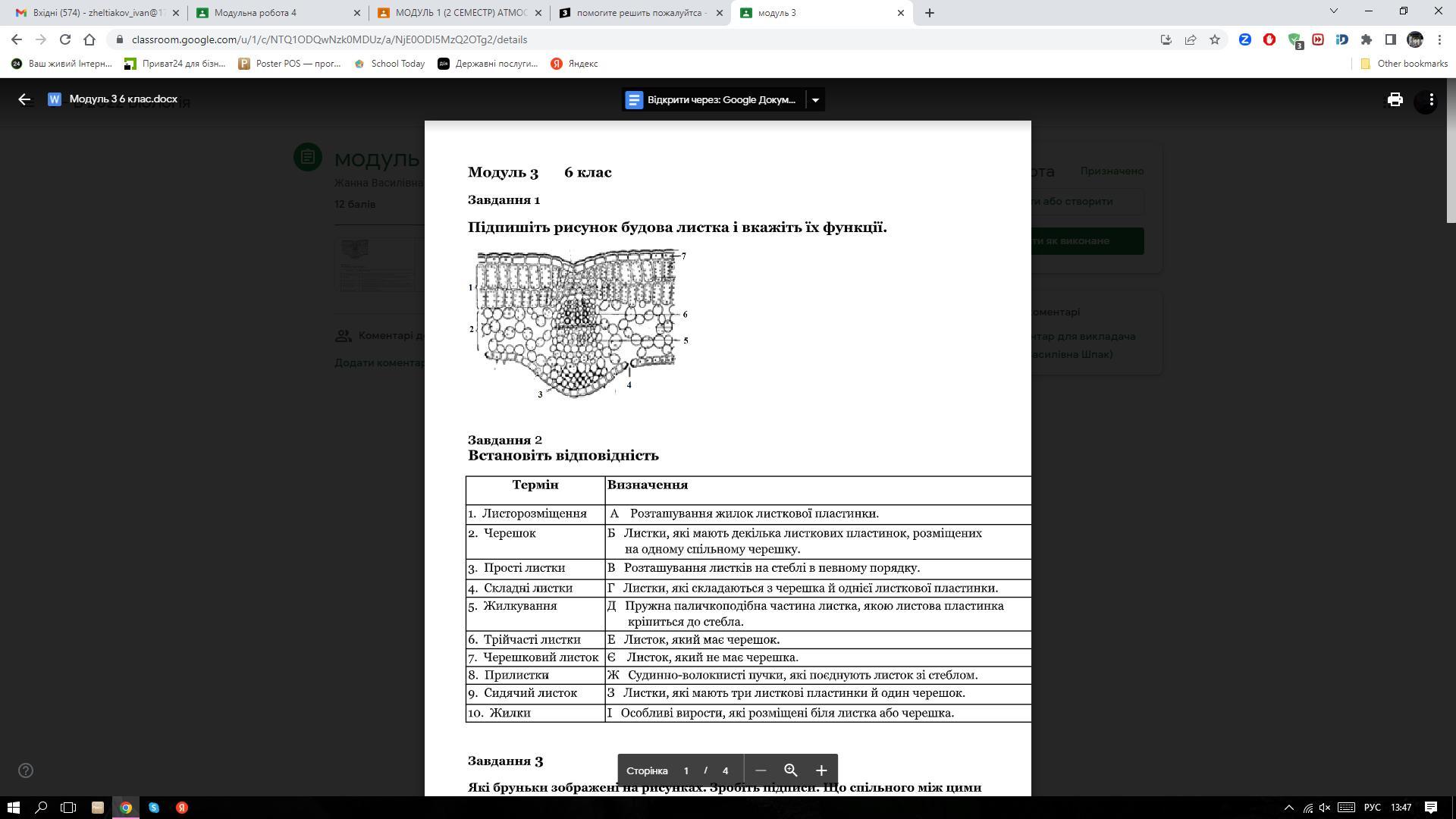Image resolution: width=1456 pixels, height=819 pixels.
Task: Click the page vertical scrollbar
Action: click(x=1451, y=152)
